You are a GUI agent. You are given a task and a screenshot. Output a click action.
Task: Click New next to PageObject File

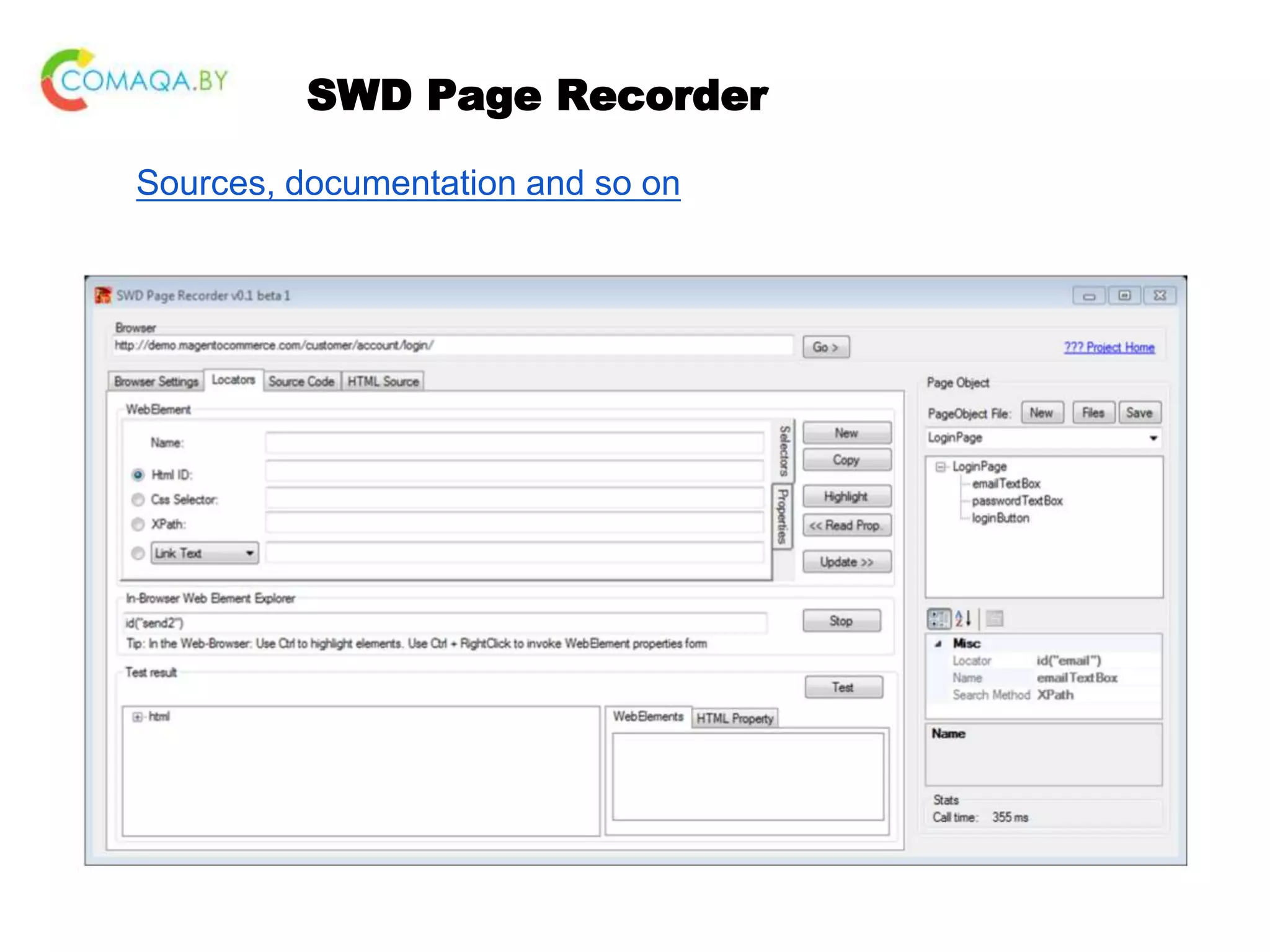pos(1042,413)
